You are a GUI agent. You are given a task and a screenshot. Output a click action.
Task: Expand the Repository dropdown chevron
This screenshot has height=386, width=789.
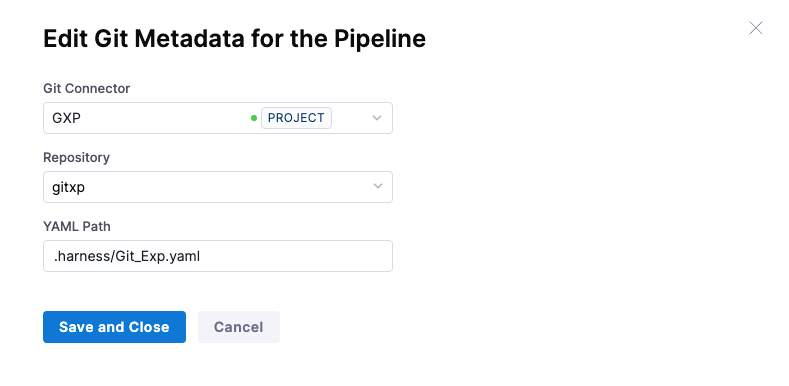pyautogui.click(x=377, y=186)
